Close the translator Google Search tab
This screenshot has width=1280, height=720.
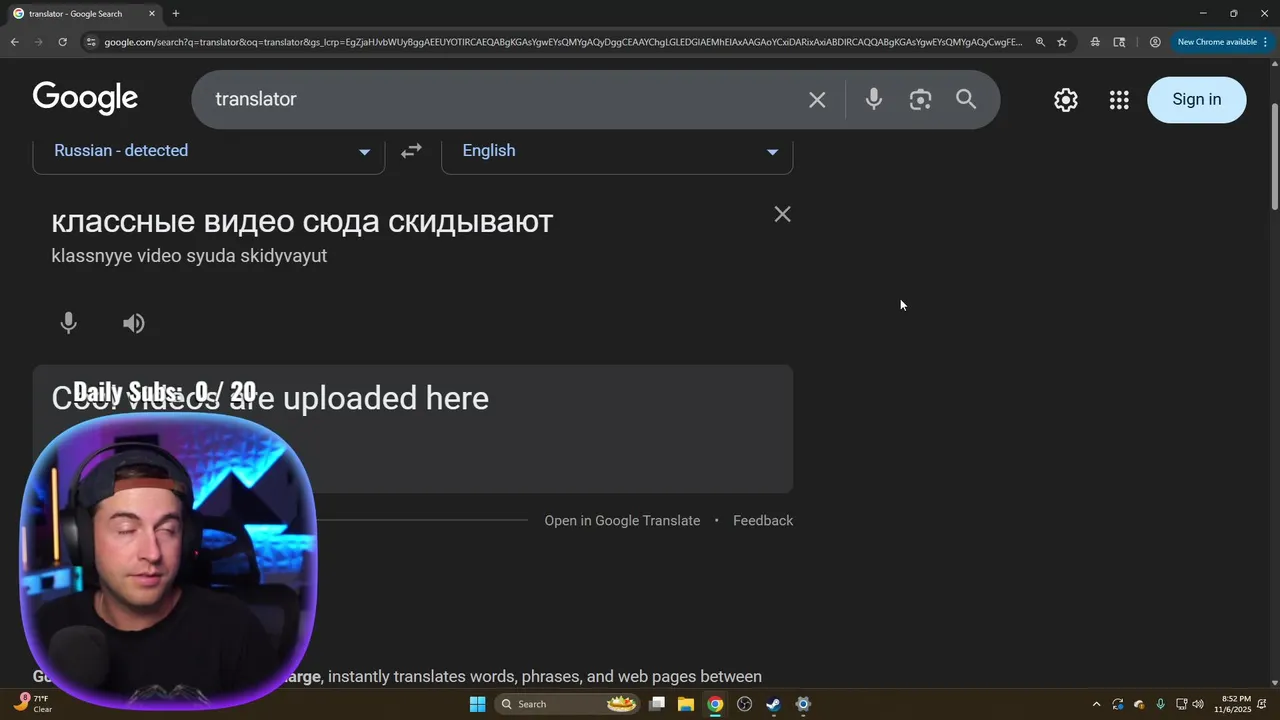pyautogui.click(x=152, y=14)
